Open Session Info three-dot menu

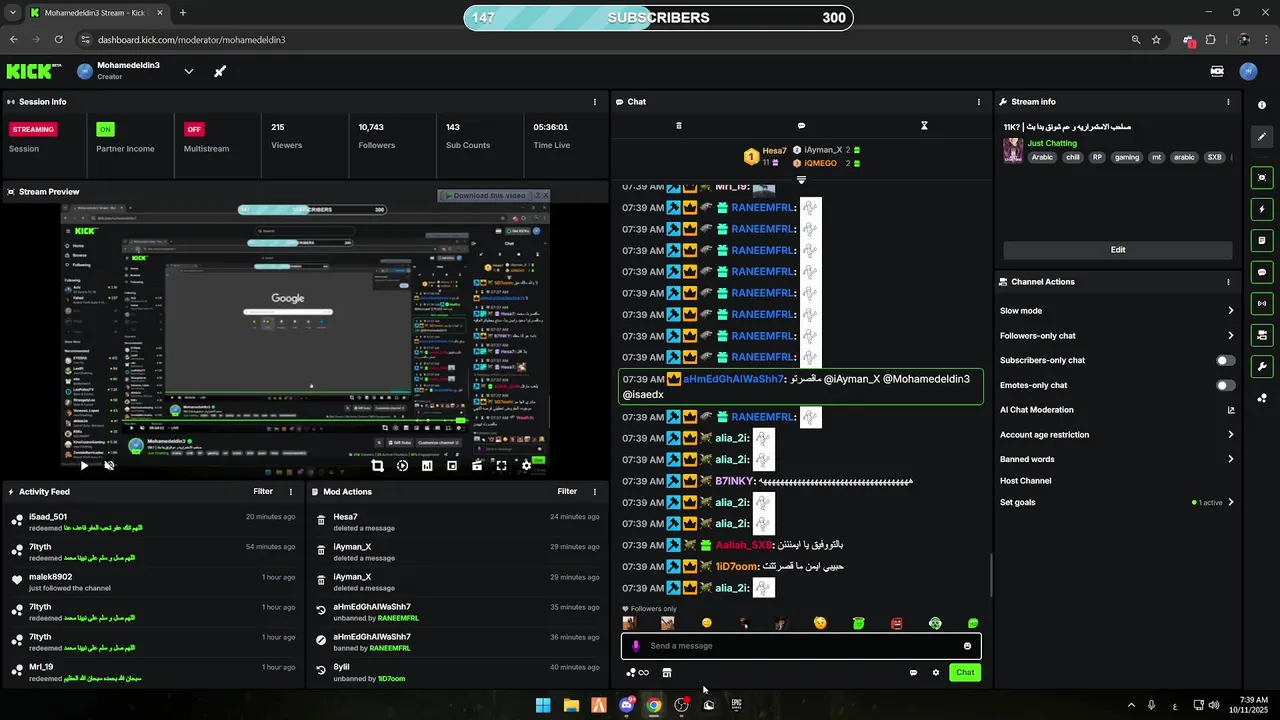pyautogui.click(x=595, y=102)
